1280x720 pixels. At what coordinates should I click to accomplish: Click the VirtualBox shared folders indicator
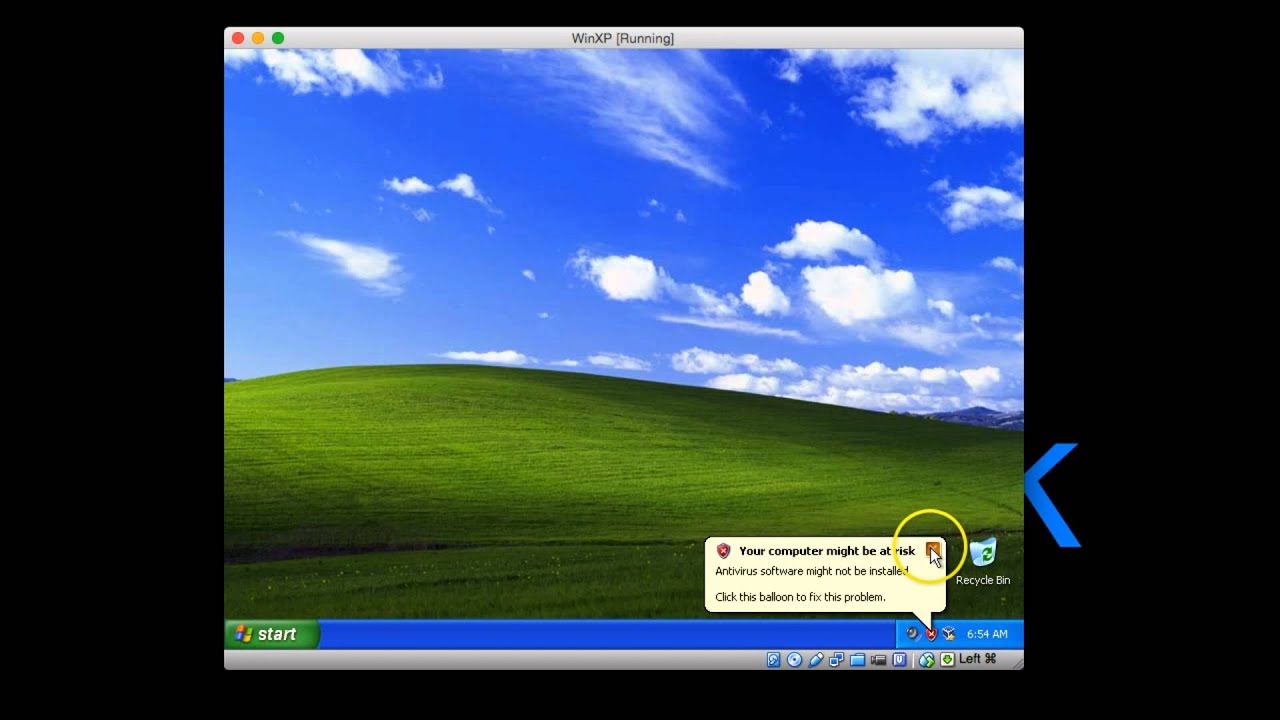point(858,659)
